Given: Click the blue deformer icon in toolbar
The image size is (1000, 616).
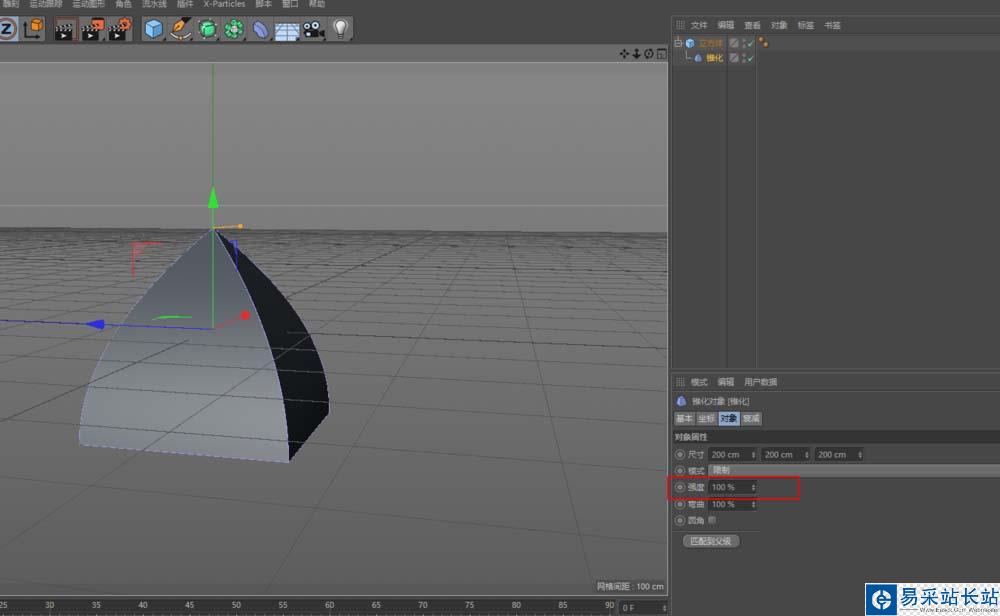Looking at the screenshot, I should click(x=260, y=29).
